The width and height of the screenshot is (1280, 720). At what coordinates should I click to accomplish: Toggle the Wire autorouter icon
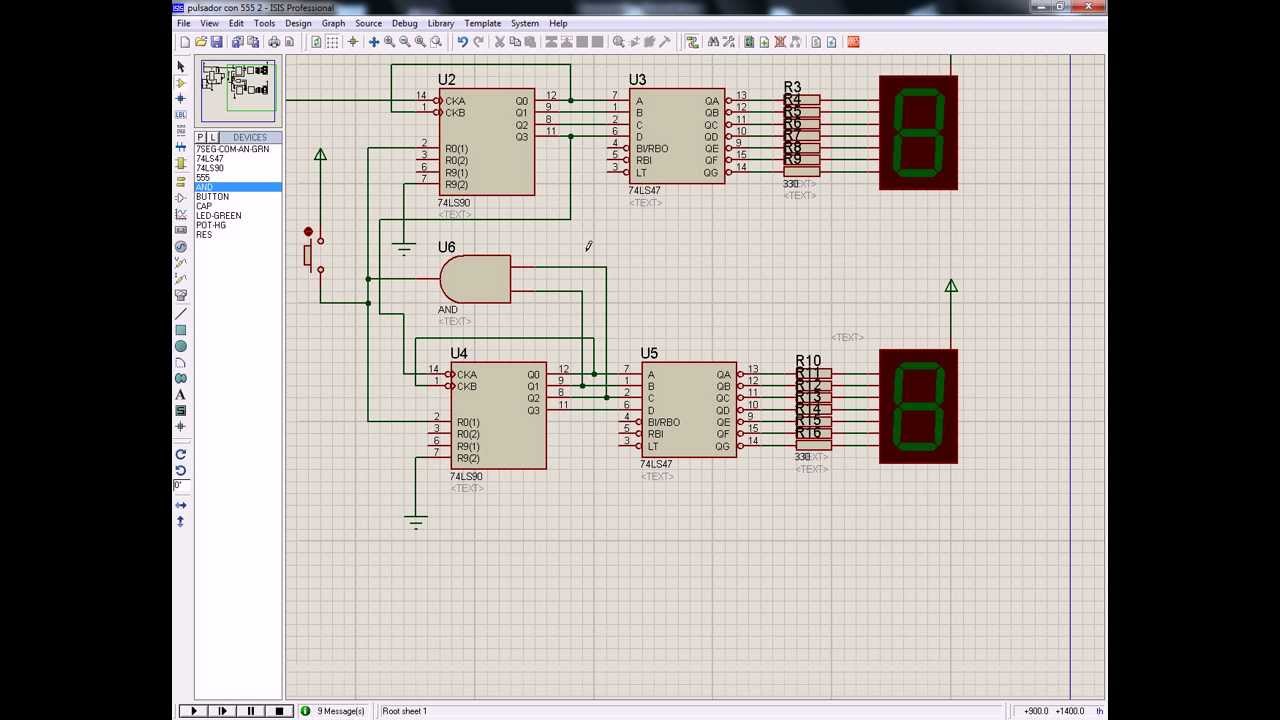[692, 42]
